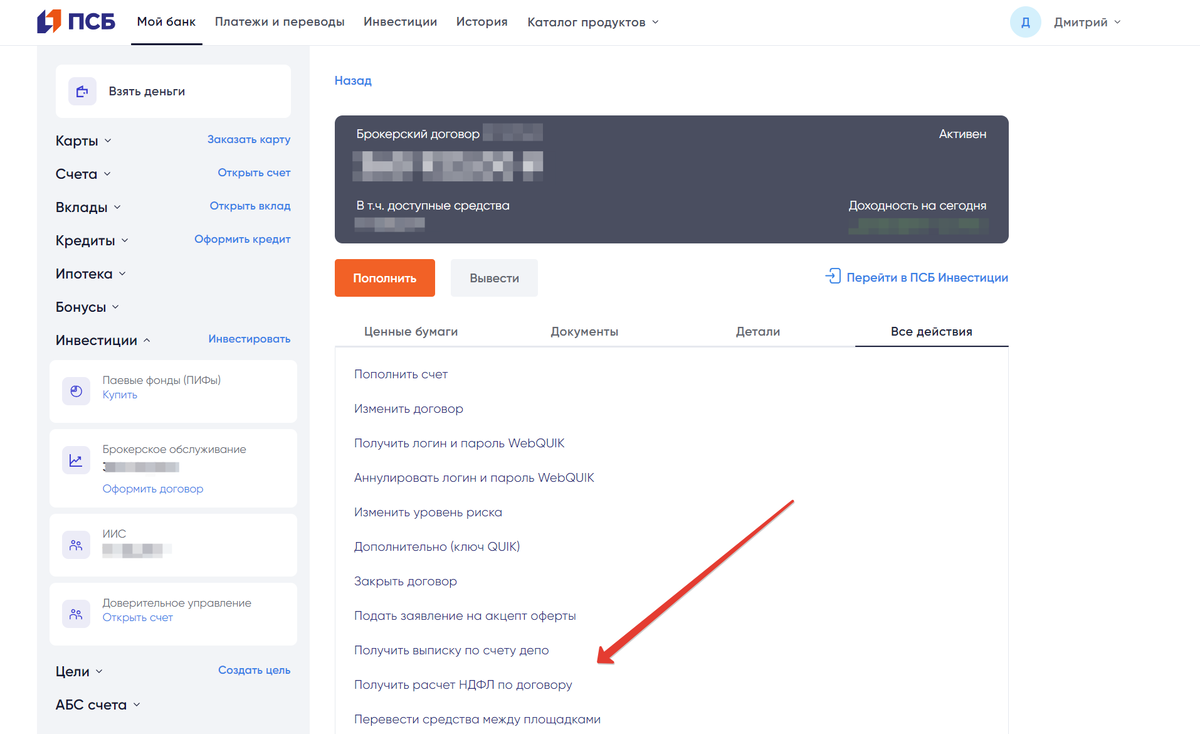Expand the Бонусы section
The height and width of the screenshot is (734, 1200).
click(88, 306)
